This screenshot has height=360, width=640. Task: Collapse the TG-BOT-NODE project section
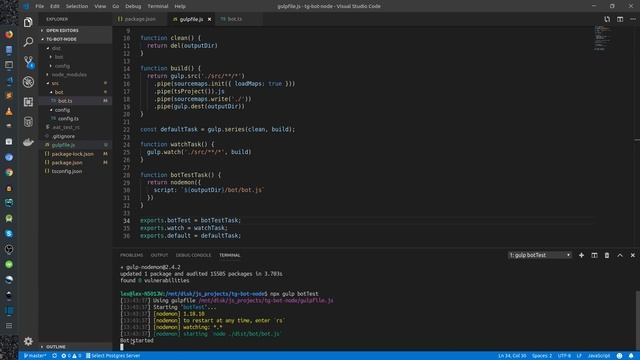click(75, 39)
